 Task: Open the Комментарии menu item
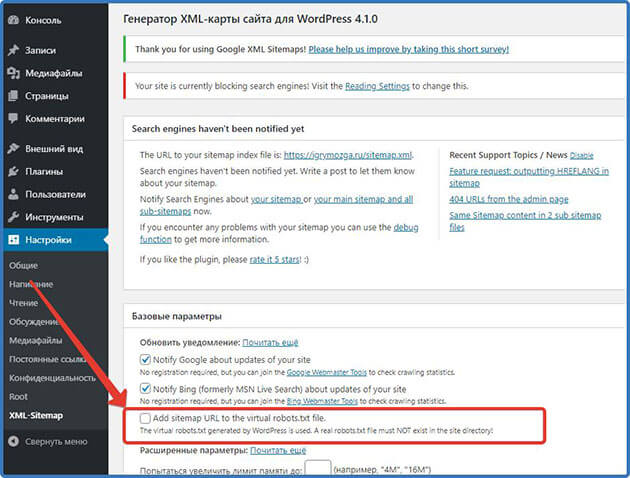coord(54,118)
